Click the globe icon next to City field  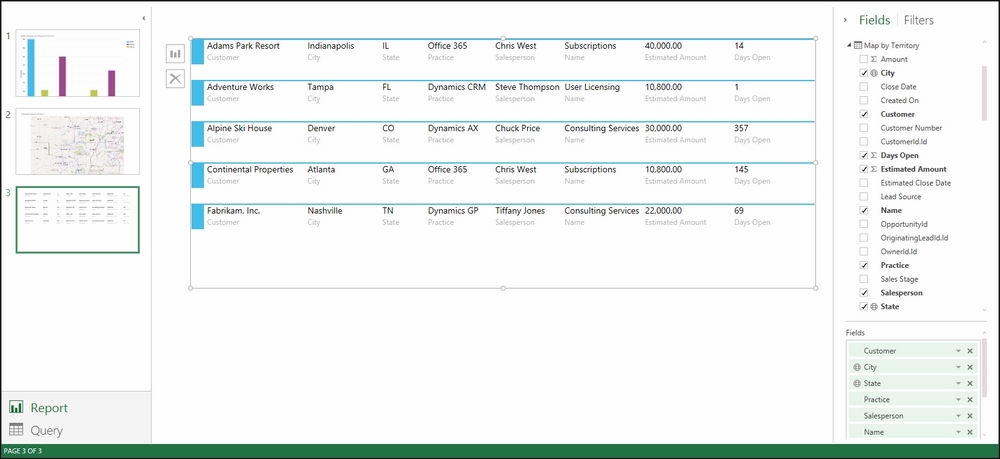click(874, 73)
